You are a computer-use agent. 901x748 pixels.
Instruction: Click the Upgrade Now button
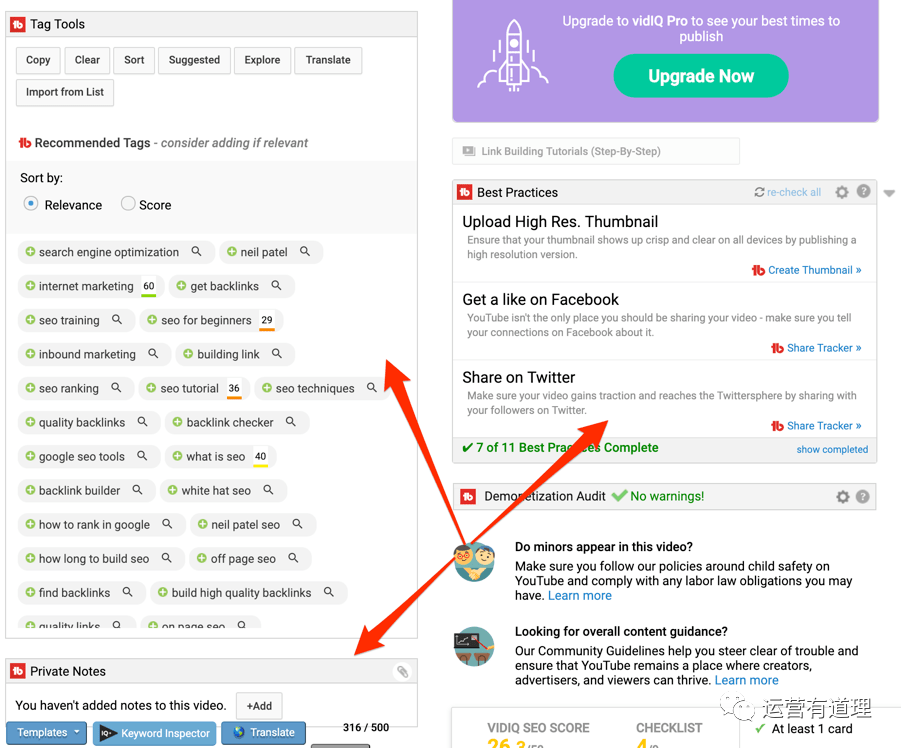click(700, 76)
